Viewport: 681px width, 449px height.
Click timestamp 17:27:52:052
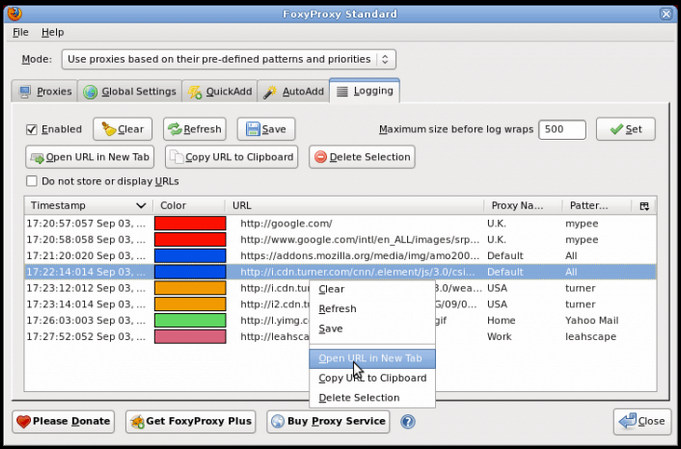[86, 337]
